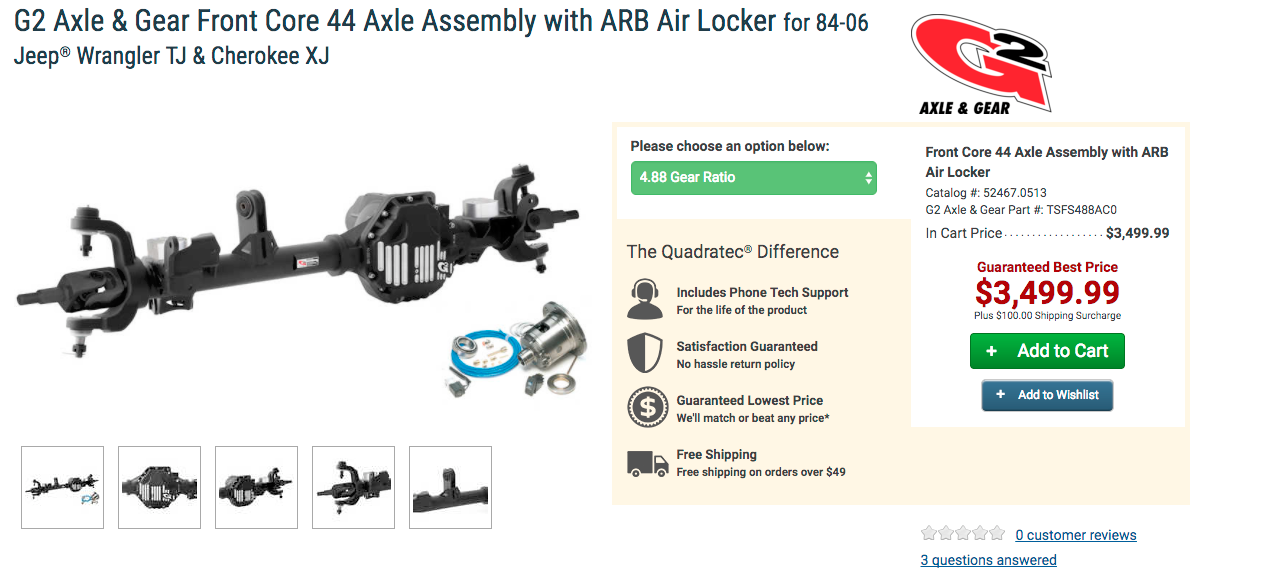This screenshot has width=1287, height=584.
Task: Select third thumbnail of angled differential view
Action: 256,487
